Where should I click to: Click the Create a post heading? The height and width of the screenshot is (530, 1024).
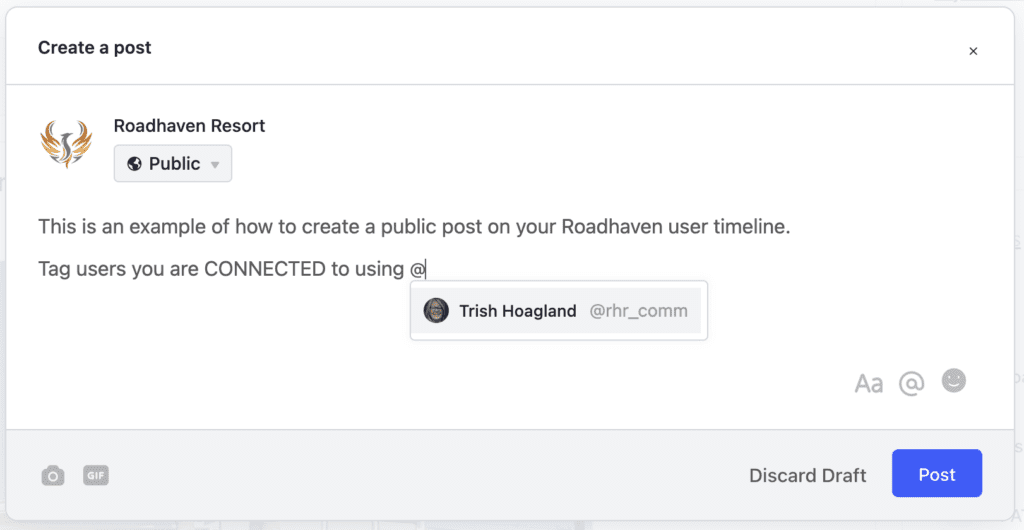click(95, 48)
